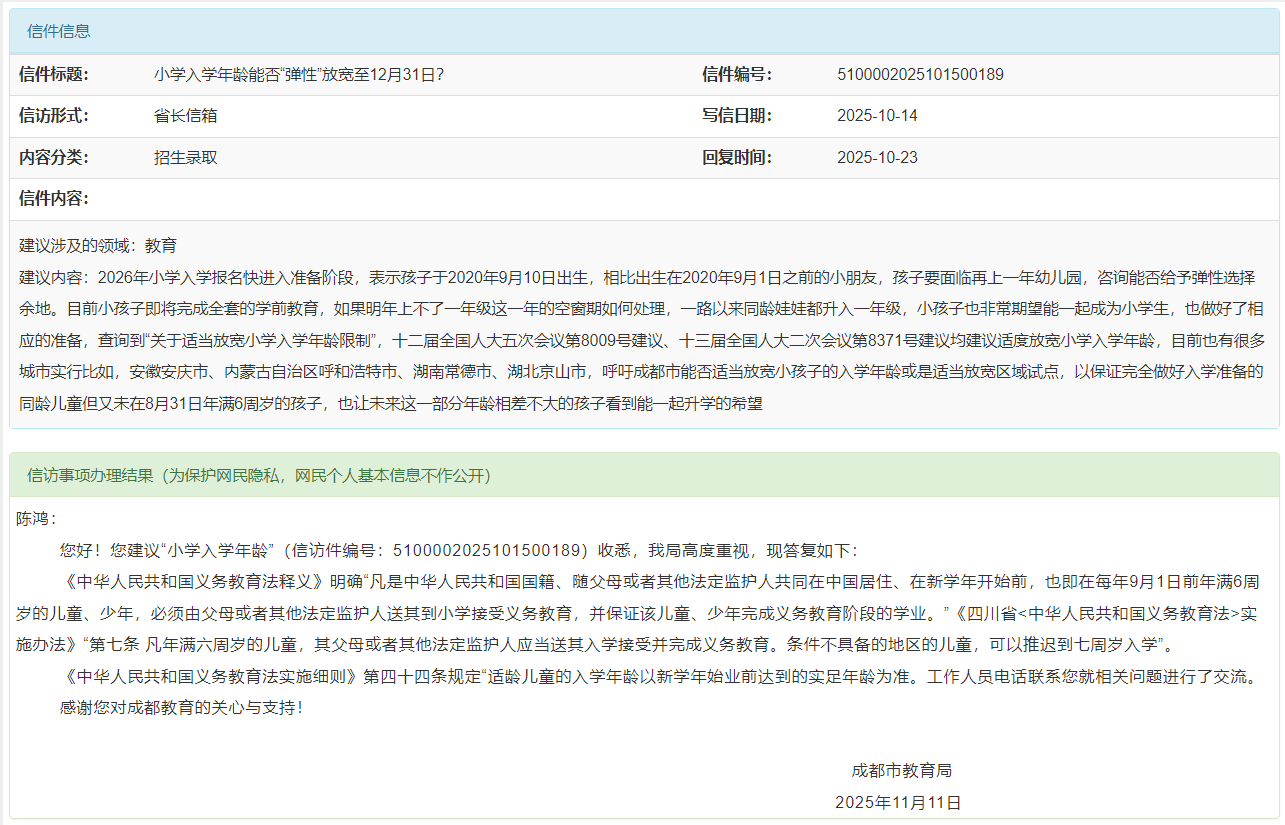
Task: Click the 信访形式 field label
Action: coord(54,115)
